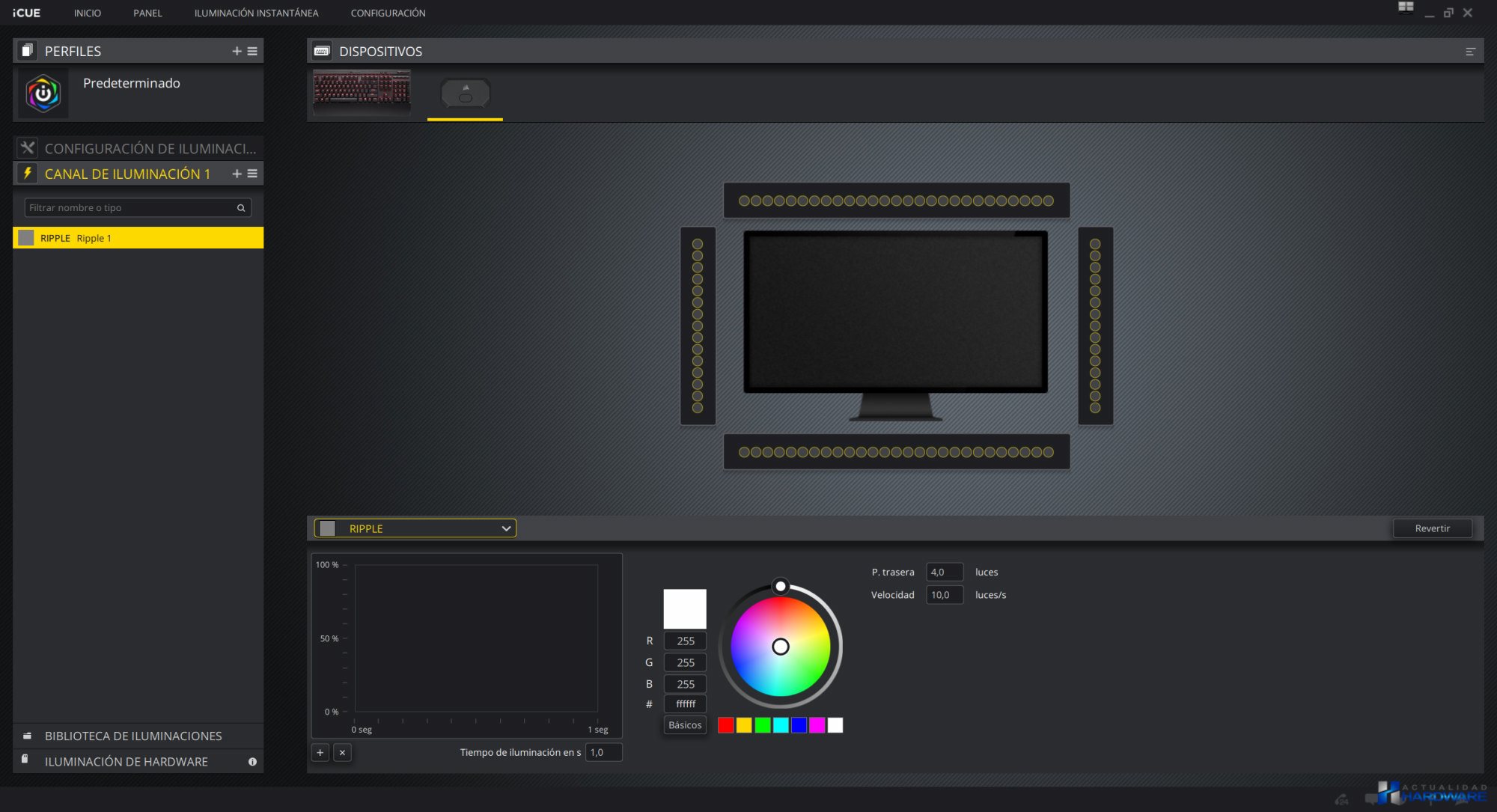
Task: Open the Iluminación Instantánea menu
Action: tap(256, 13)
